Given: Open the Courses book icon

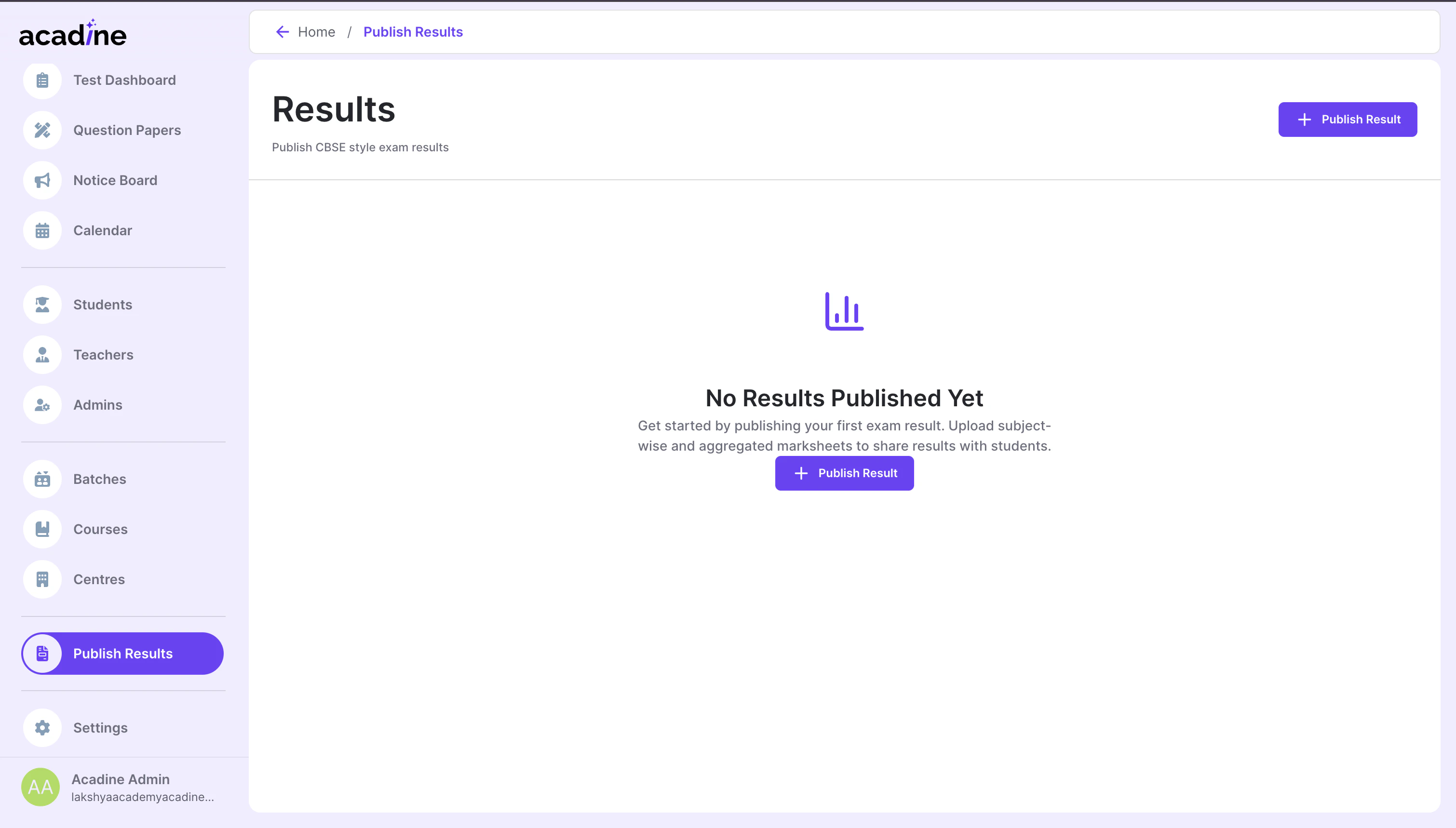Looking at the screenshot, I should tap(42, 529).
